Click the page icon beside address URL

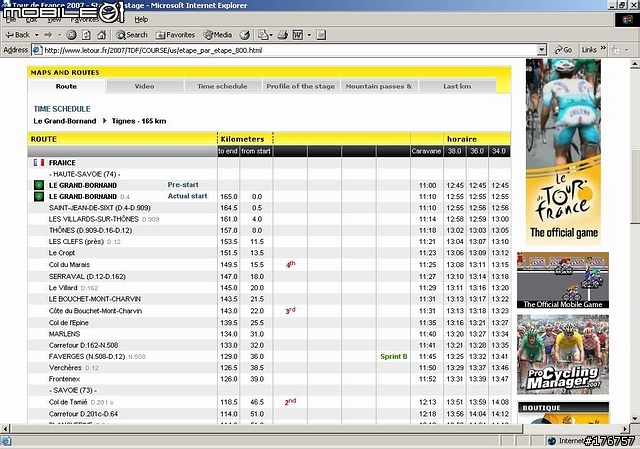[x=37, y=50]
